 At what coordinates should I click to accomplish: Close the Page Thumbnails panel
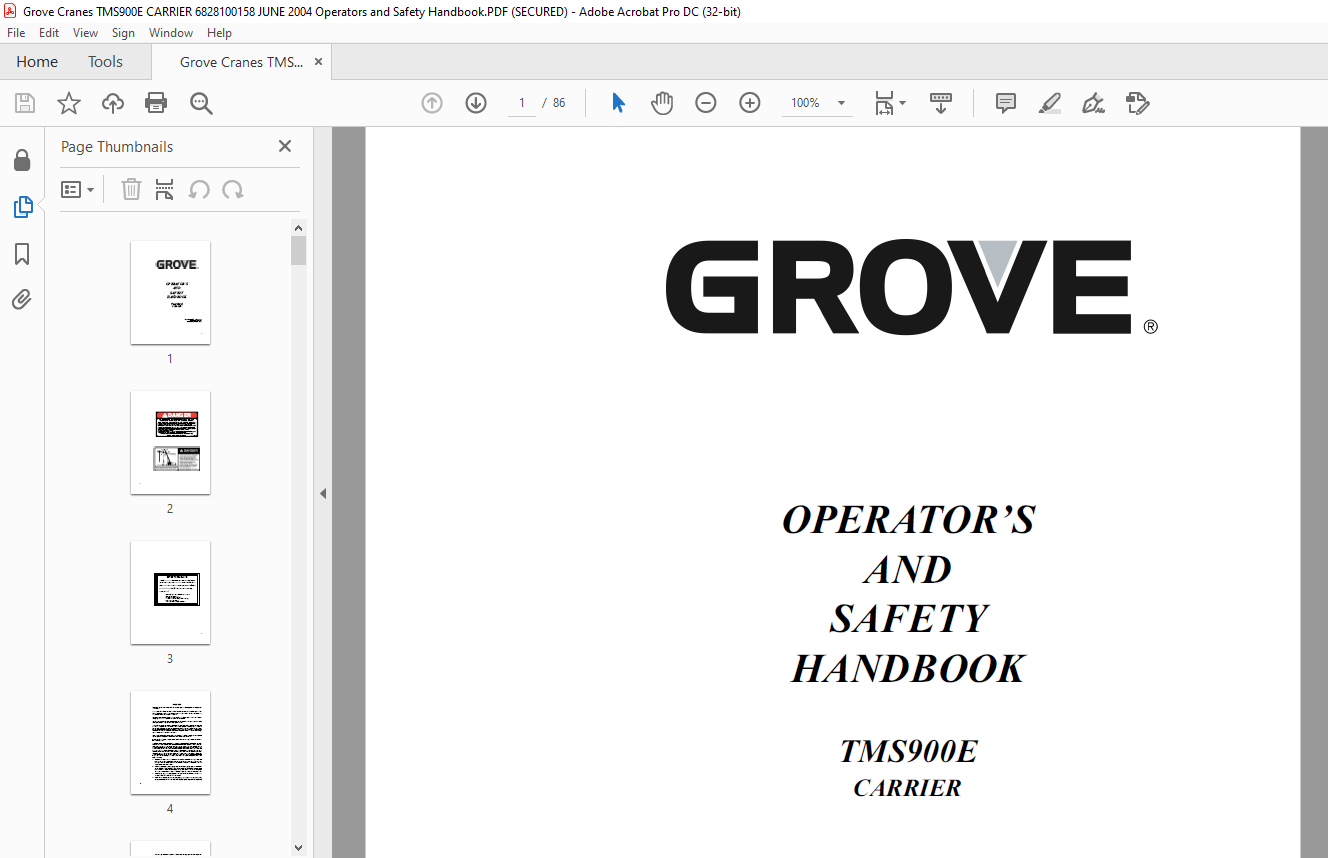(285, 146)
